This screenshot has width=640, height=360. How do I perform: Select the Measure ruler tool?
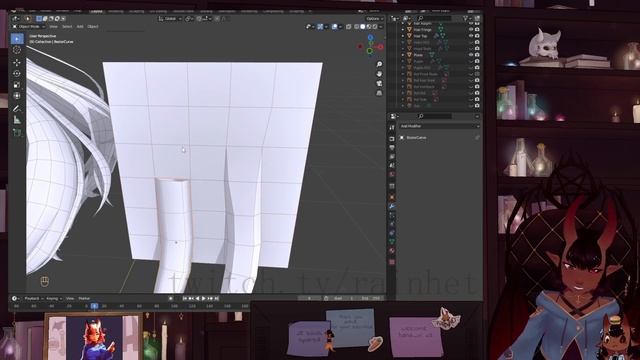pyautogui.click(x=17, y=120)
